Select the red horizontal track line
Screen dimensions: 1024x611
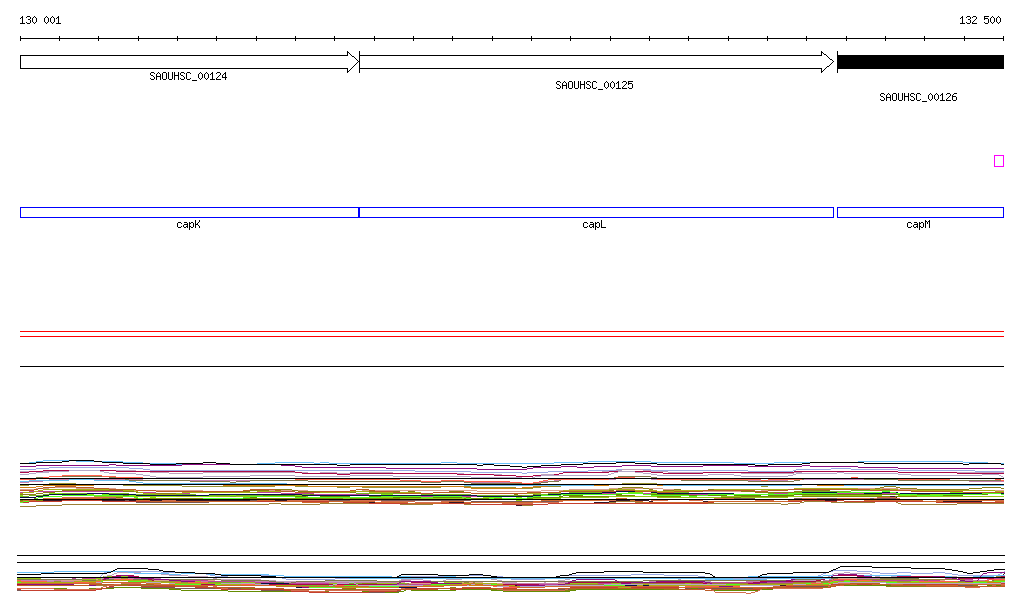(x=512, y=337)
